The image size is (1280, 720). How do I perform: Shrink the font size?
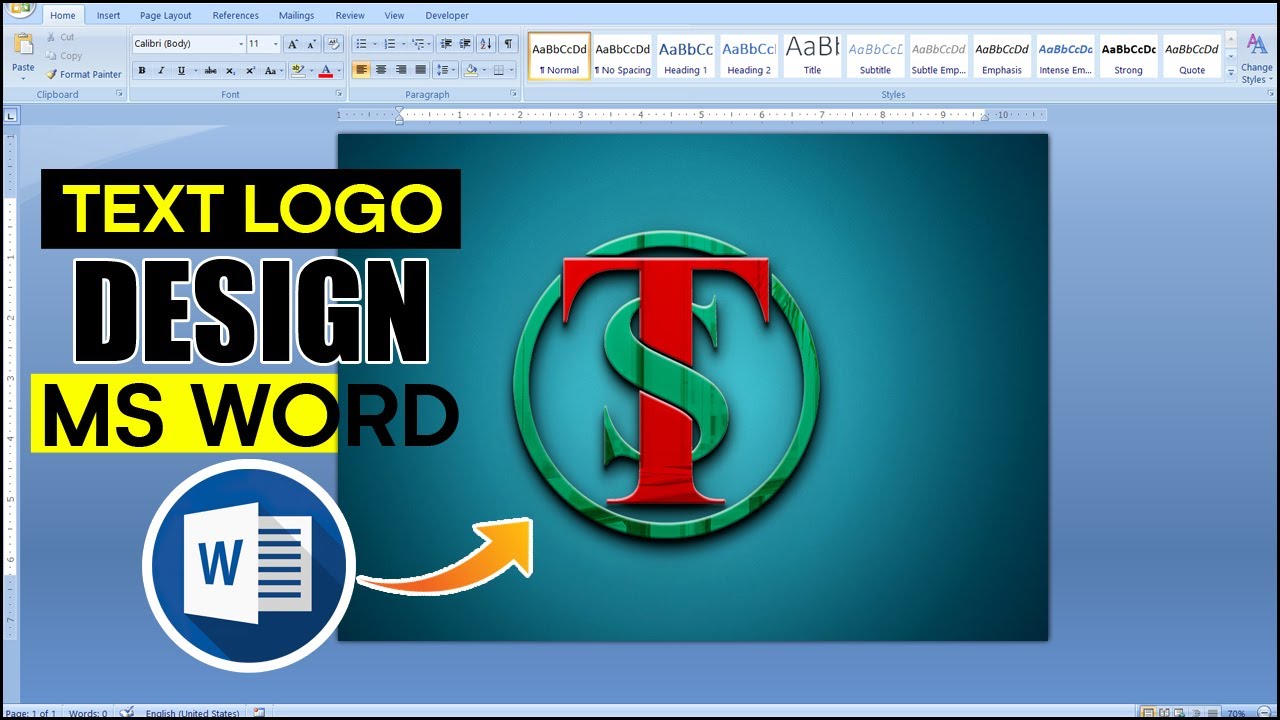coord(311,44)
